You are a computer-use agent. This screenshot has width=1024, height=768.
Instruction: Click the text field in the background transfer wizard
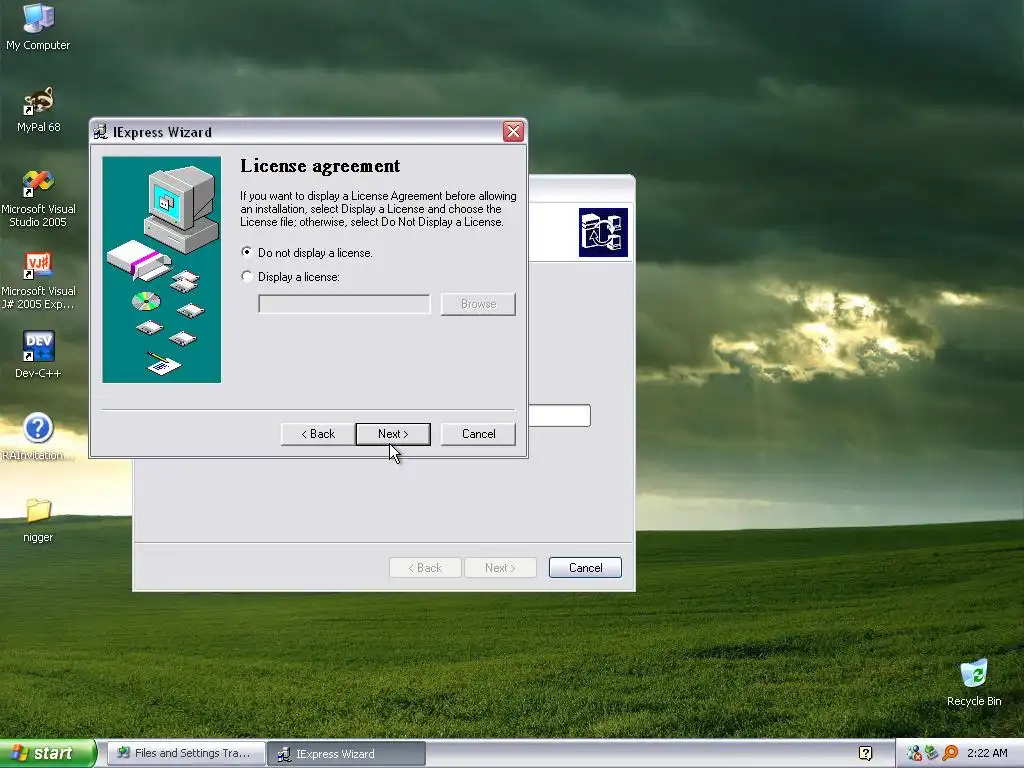(x=560, y=415)
